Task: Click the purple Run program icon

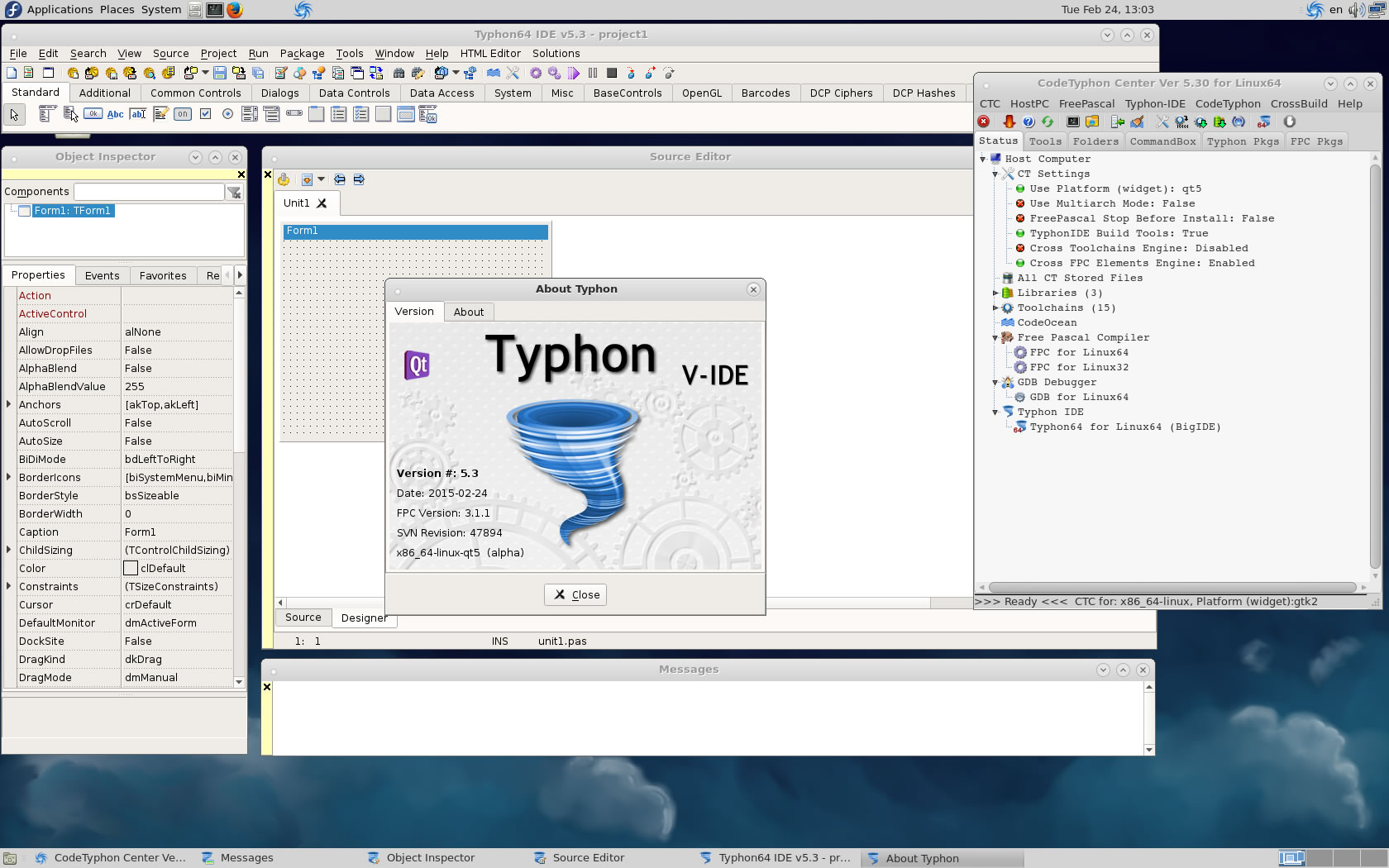Action: (x=573, y=73)
